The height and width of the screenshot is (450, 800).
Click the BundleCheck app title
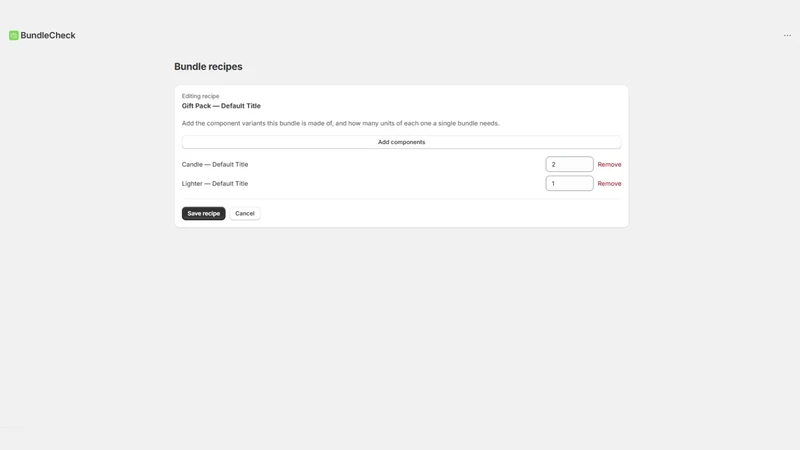coord(48,35)
